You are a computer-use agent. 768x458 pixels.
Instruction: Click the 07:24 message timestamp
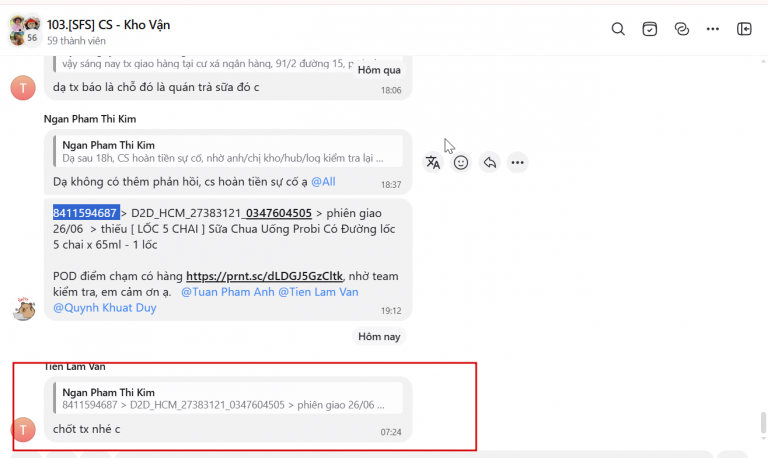pyautogui.click(x=391, y=432)
